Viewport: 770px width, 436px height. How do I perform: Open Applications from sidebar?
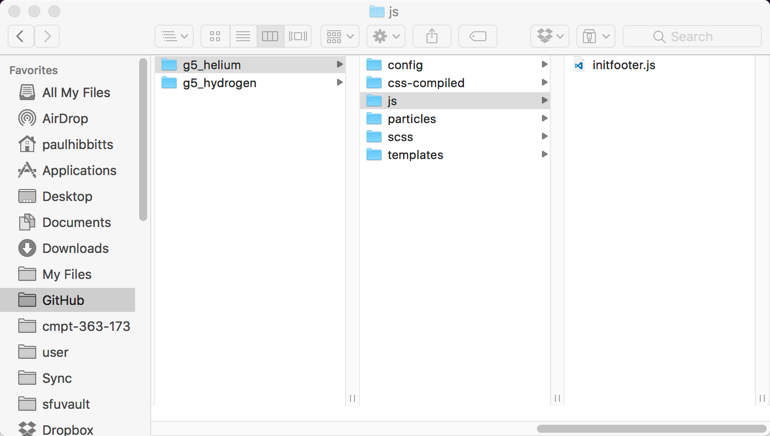[67, 170]
